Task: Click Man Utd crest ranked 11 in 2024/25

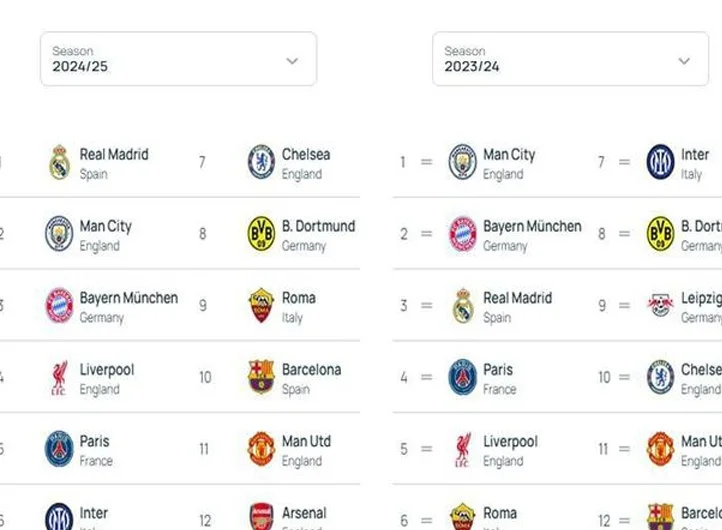Action: tap(261, 449)
